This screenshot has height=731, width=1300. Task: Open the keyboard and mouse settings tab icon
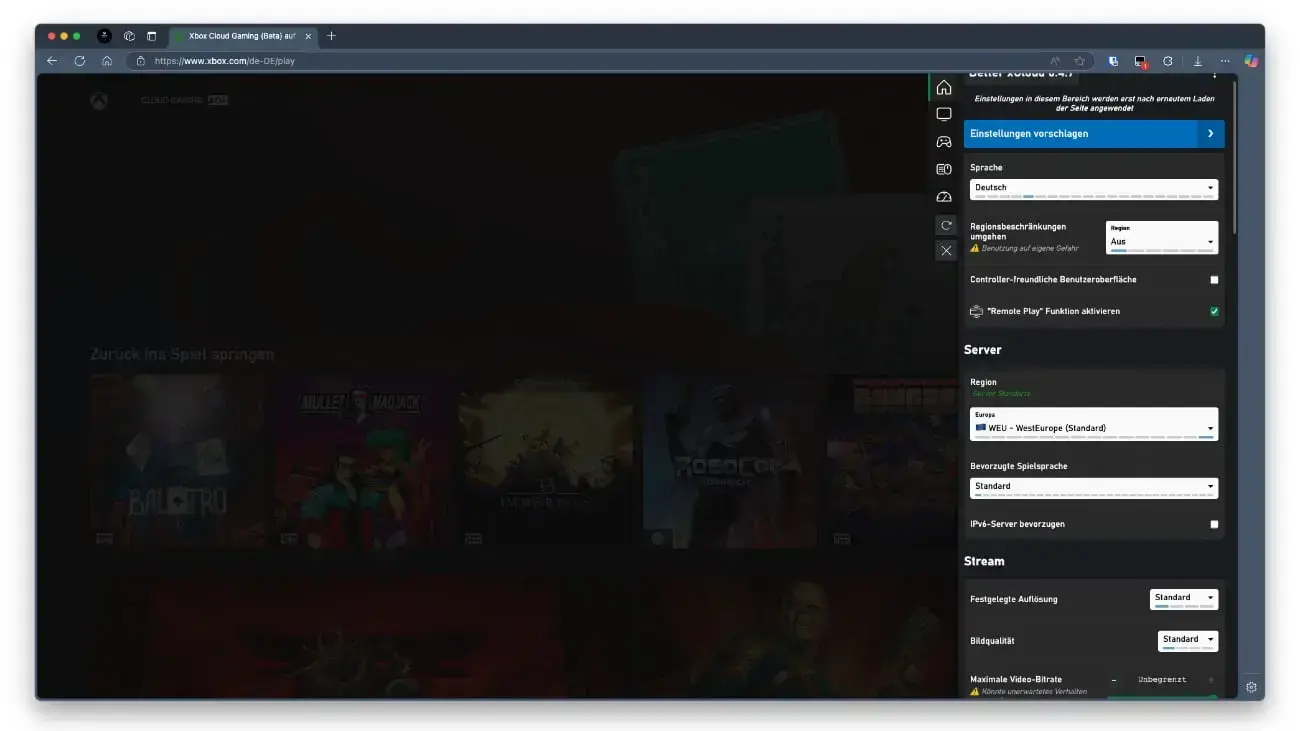pos(944,170)
